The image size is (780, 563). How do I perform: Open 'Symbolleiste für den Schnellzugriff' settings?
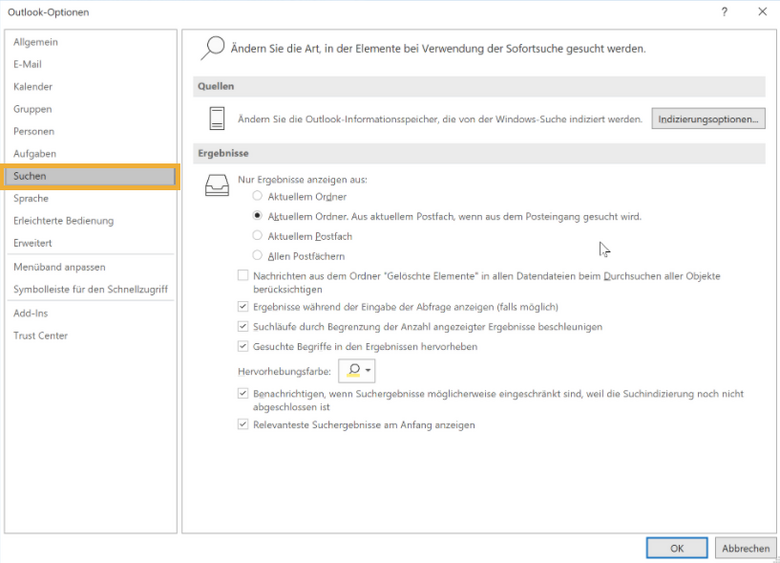coord(91,289)
